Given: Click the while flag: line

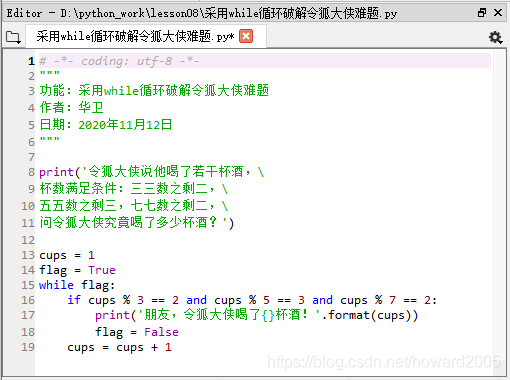Looking at the screenshot, I should [77, 285].
